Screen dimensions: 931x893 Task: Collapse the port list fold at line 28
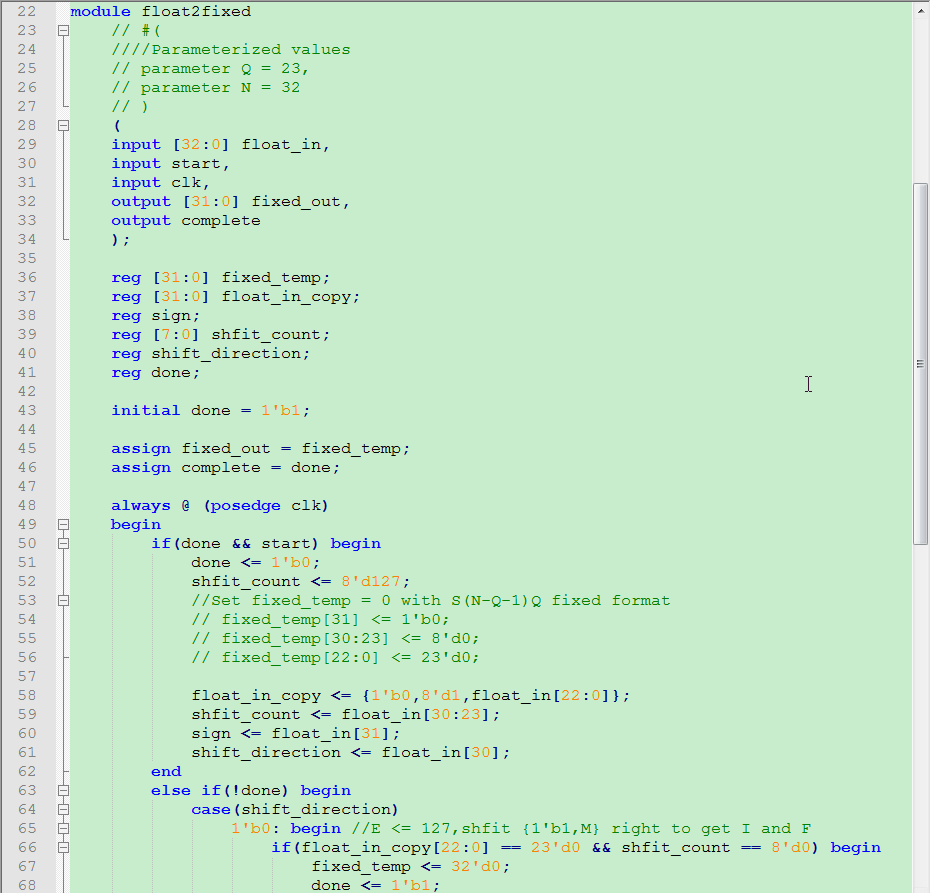(x=64, y=125)
